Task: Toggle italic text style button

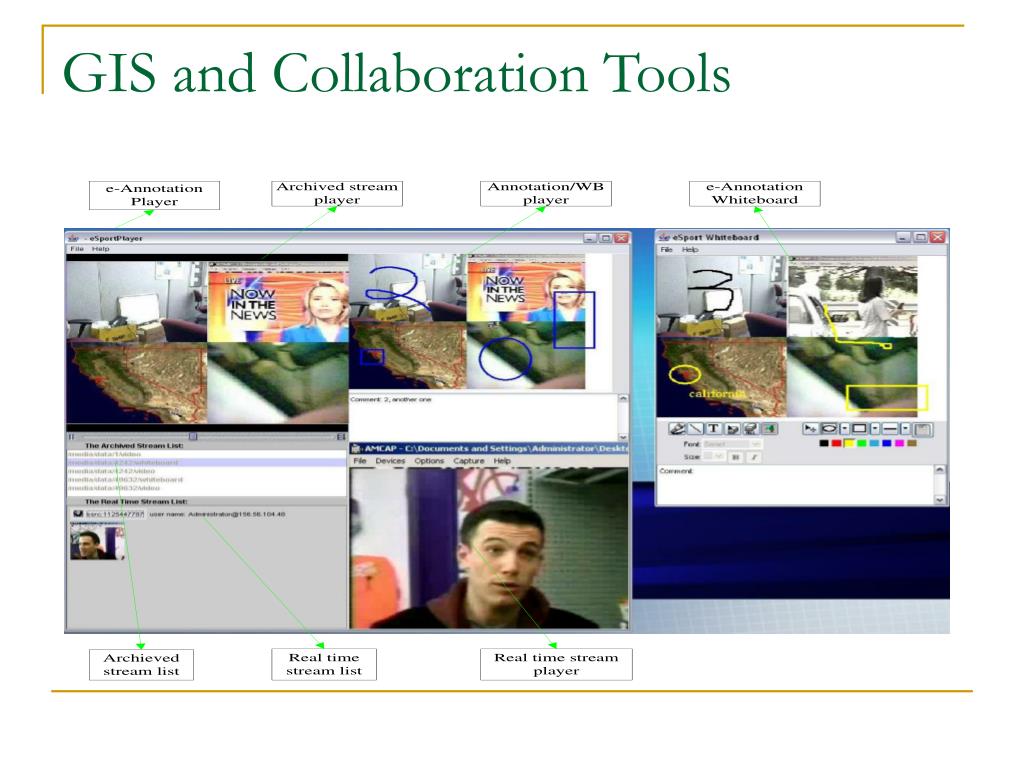Action: [x=754, y=457]
